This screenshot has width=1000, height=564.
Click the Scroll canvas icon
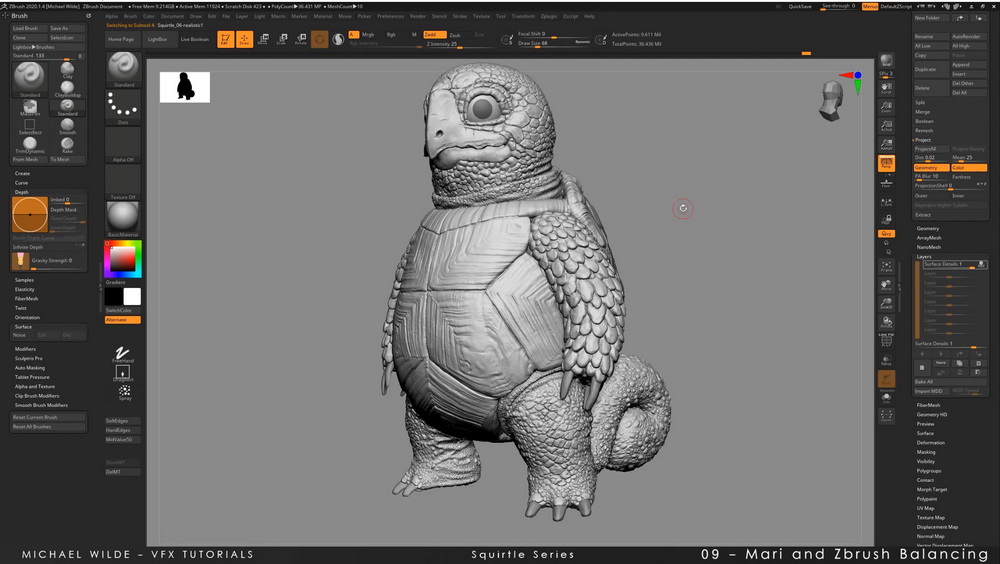coord(886,87)
